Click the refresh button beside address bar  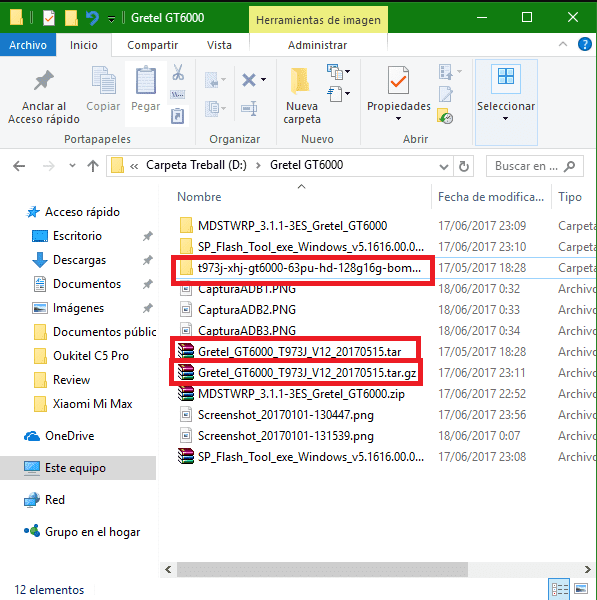coord(464,166)
